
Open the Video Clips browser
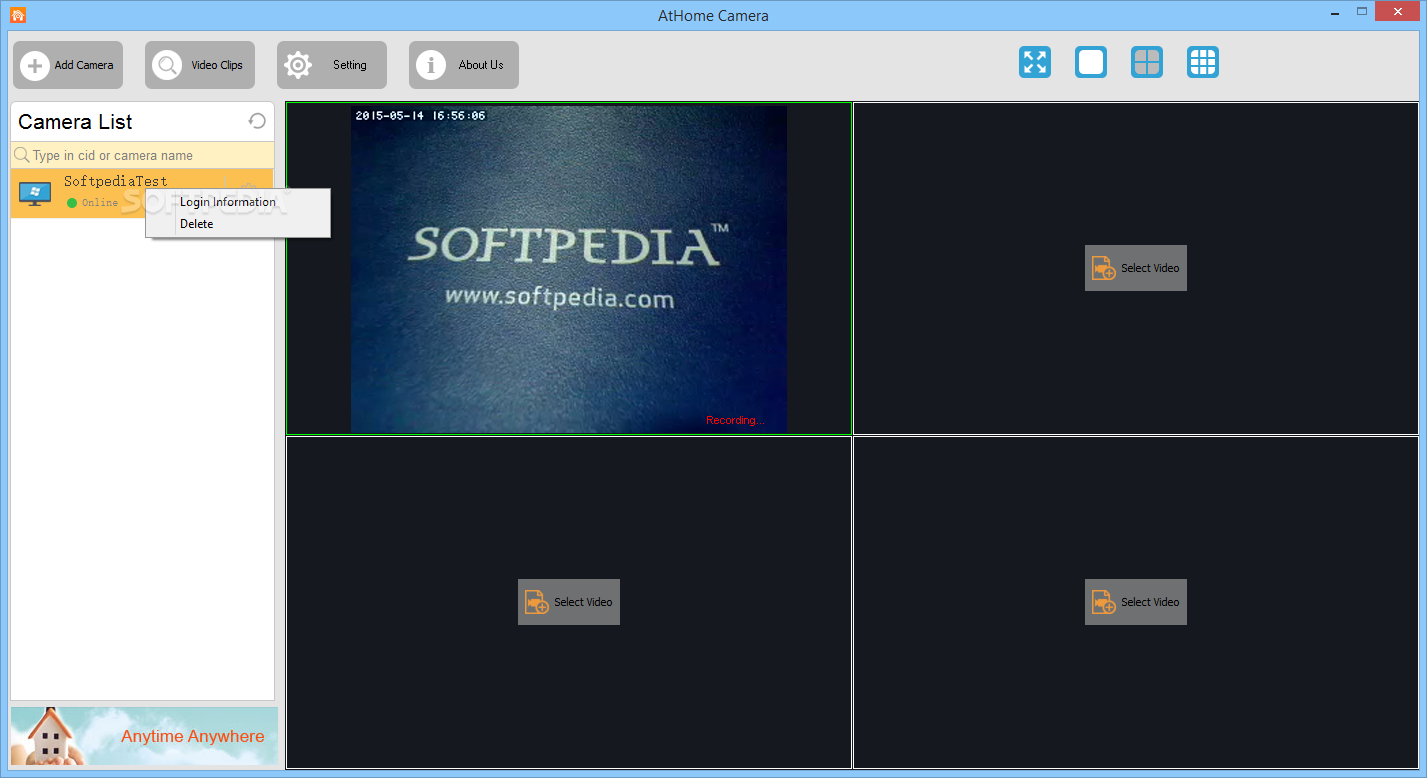click(200, 65)
